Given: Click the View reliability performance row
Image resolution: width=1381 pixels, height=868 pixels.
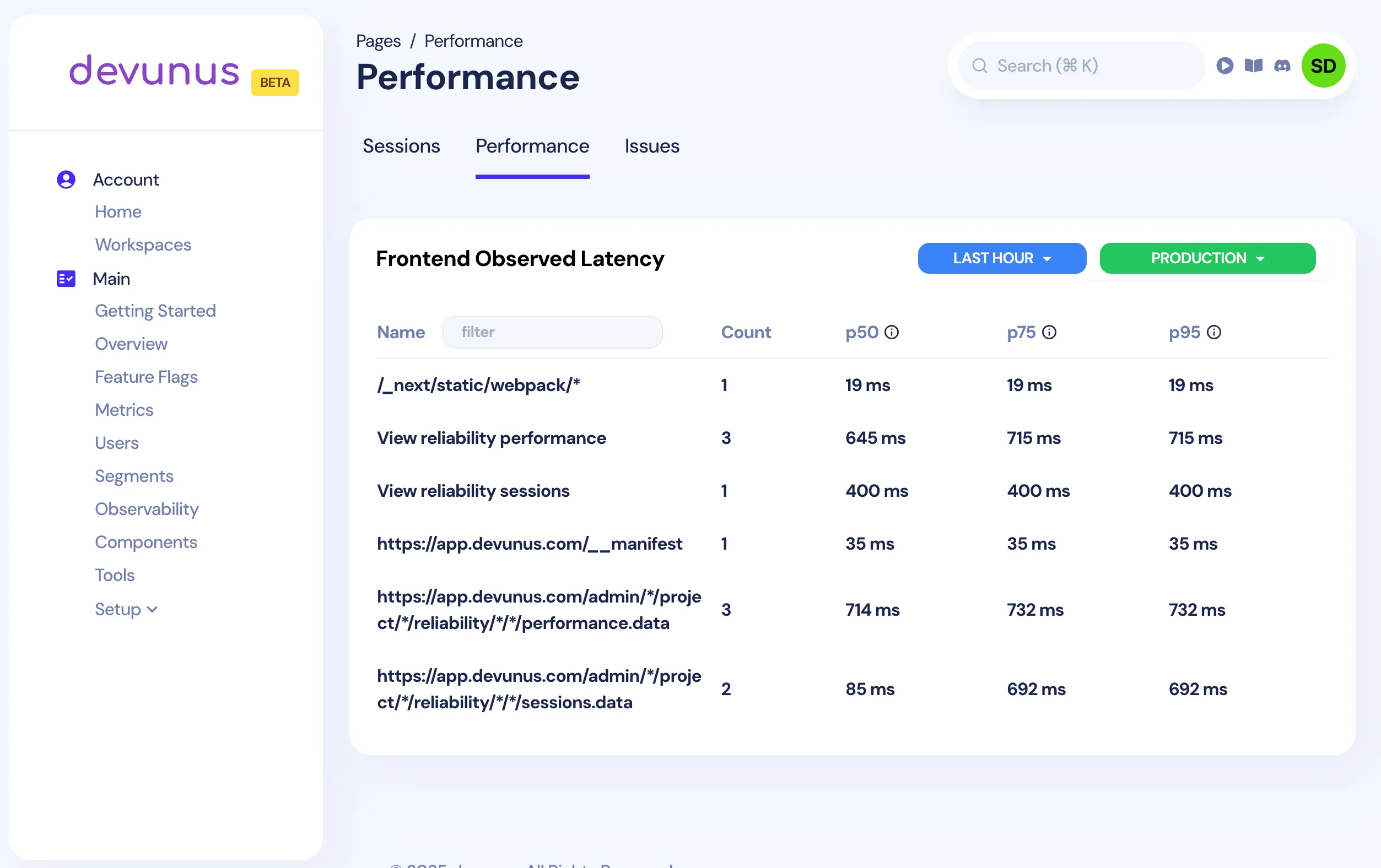Looking at the screenshot, I should 491,438.
